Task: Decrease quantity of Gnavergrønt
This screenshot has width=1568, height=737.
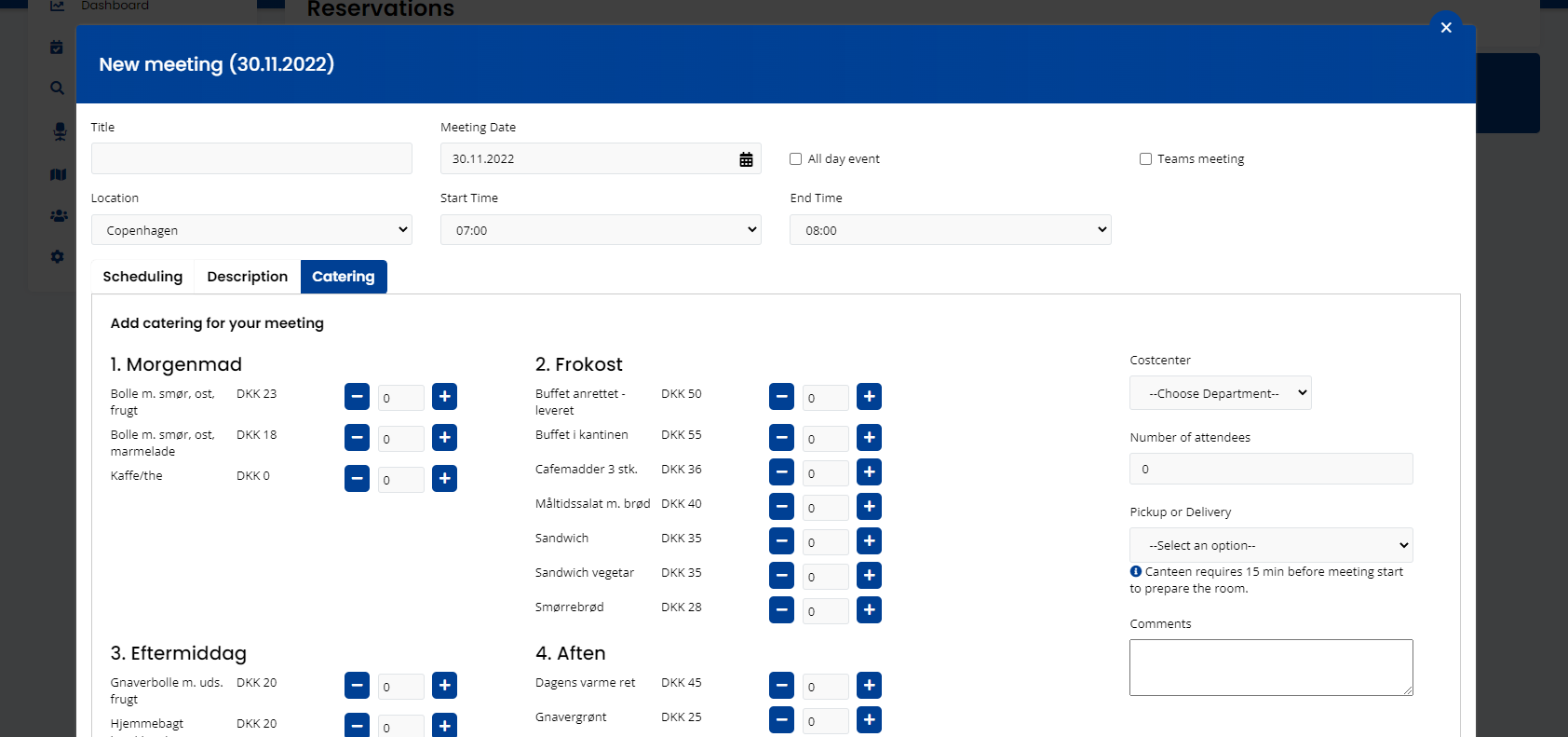Action: pos(781,720)
